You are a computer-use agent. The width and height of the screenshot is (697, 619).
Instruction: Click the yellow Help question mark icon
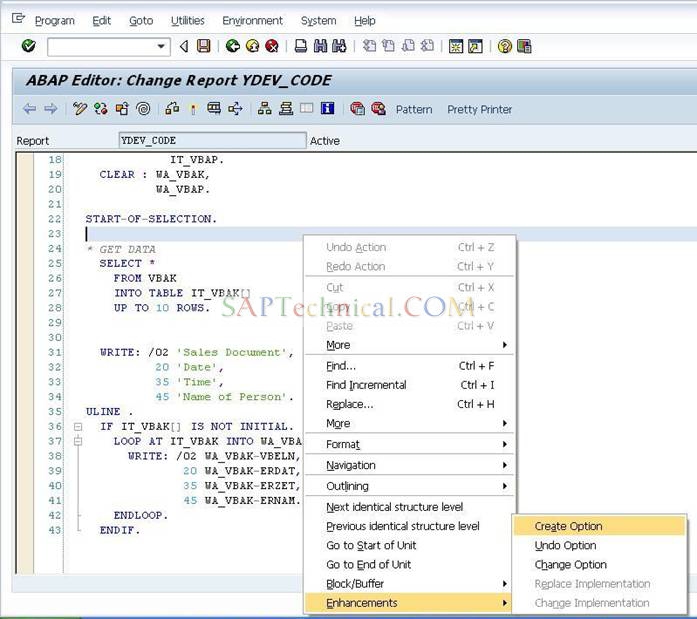pyautogui.click(x=505, y=46)
